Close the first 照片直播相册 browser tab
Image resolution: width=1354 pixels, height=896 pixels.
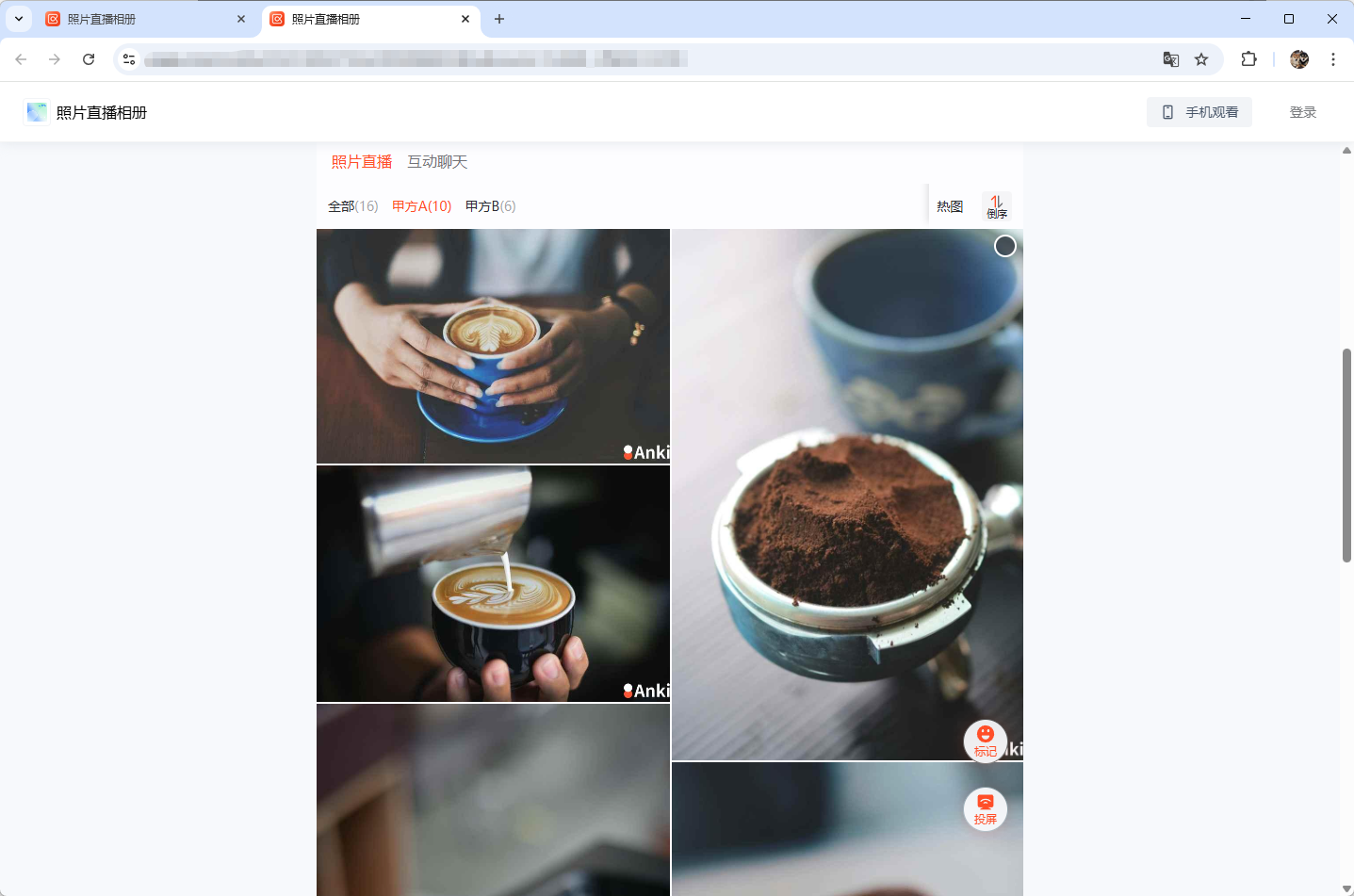pyautogui.click(x=241, y=19)
